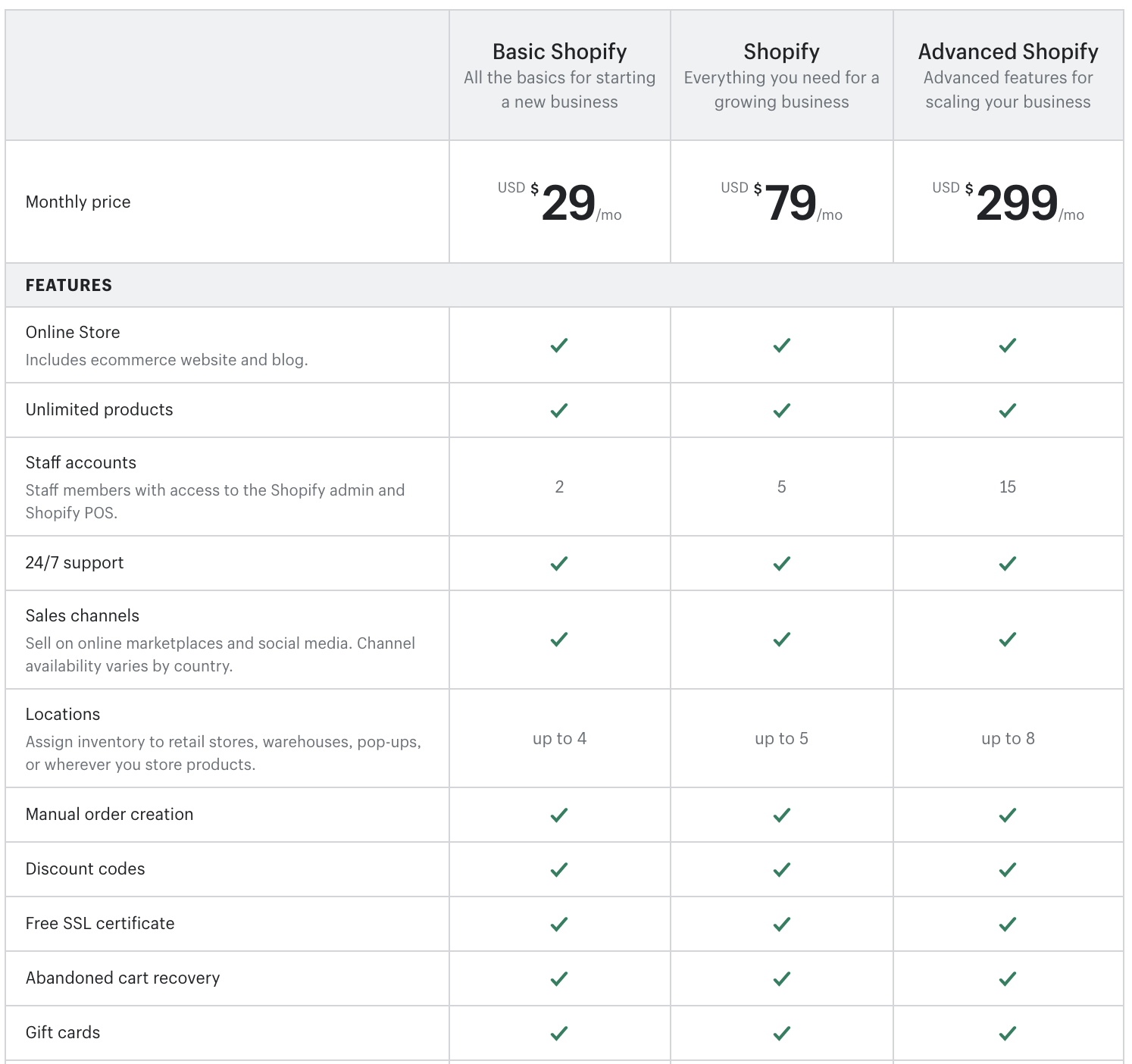Click the $299 per month price
Image resolution: width=1132 pixels, height=1064 pixels.
pos(1016,203)
